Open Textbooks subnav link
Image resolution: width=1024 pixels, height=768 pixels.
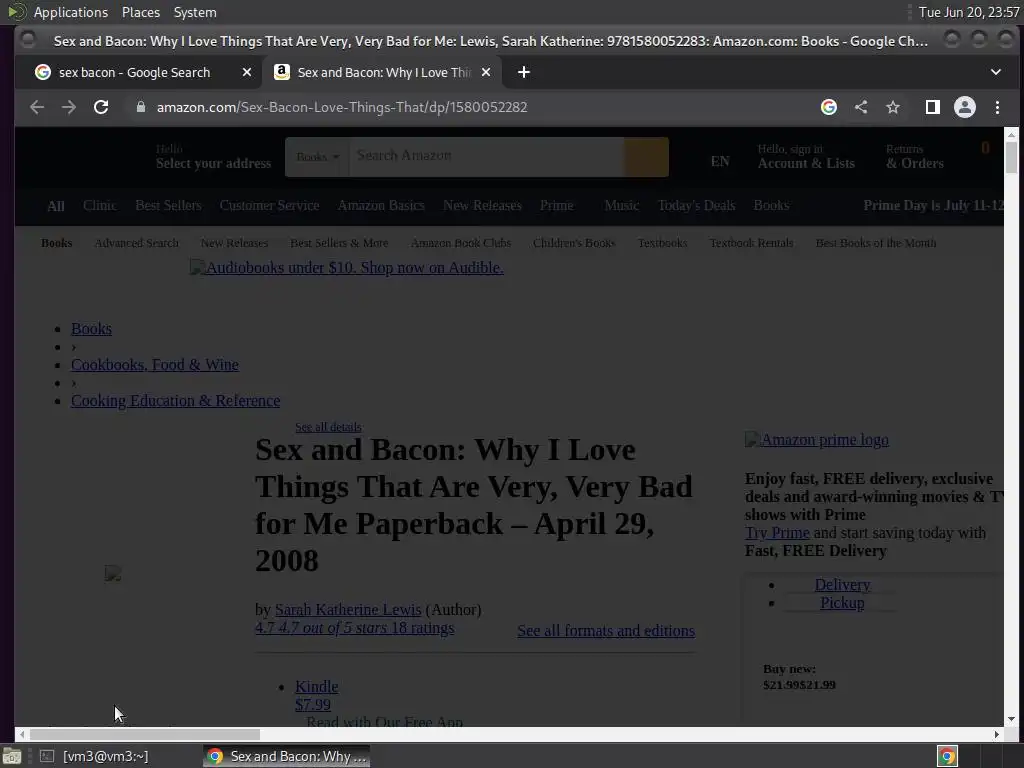662,243
